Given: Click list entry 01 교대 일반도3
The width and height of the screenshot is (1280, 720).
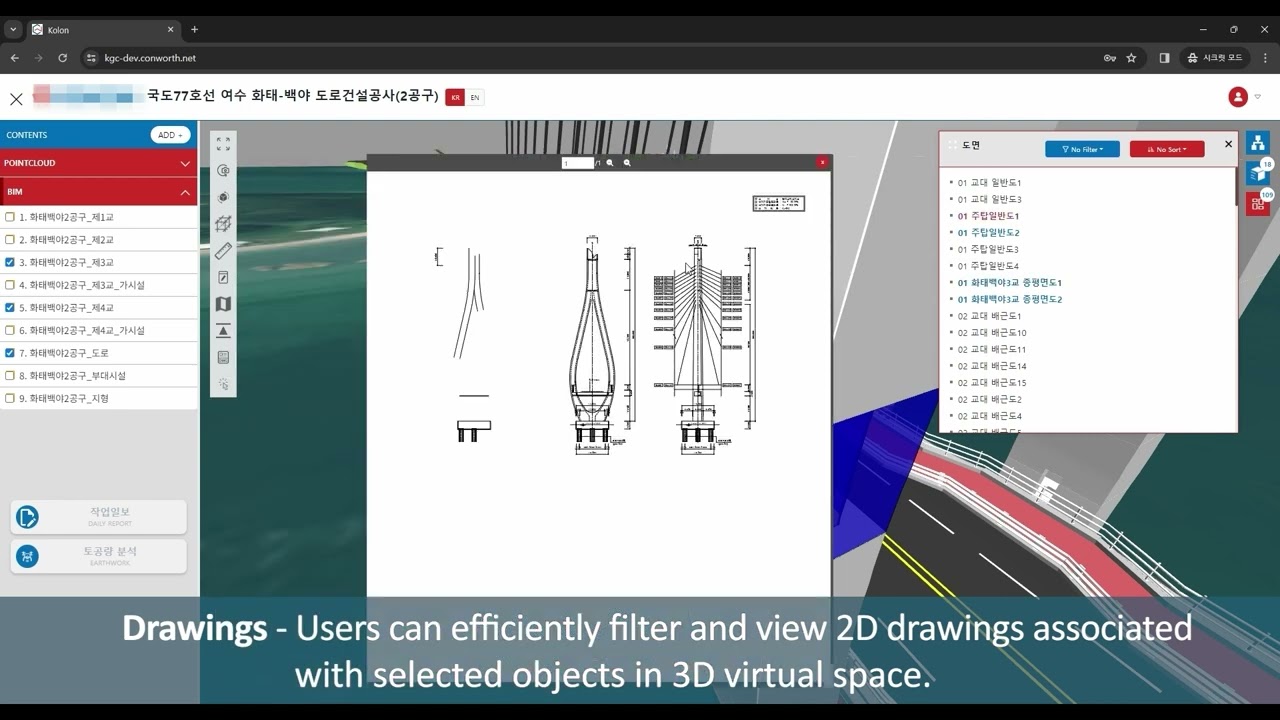Looking at the screenshot, I should pos(989,199).
